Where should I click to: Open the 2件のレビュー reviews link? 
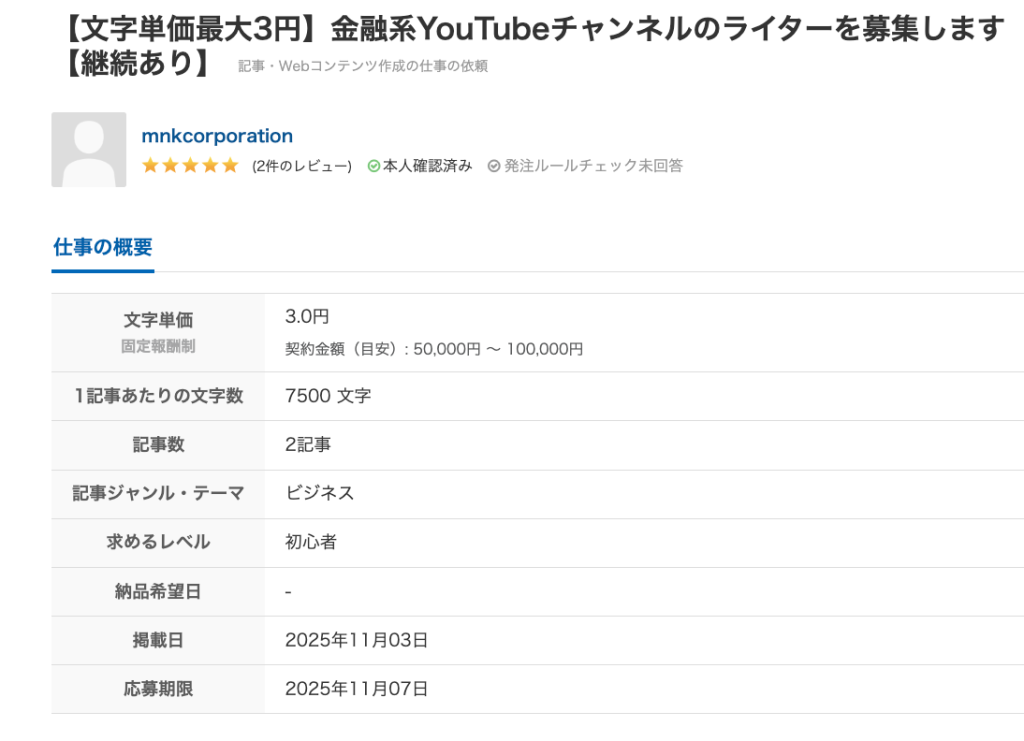coord(301,166)
